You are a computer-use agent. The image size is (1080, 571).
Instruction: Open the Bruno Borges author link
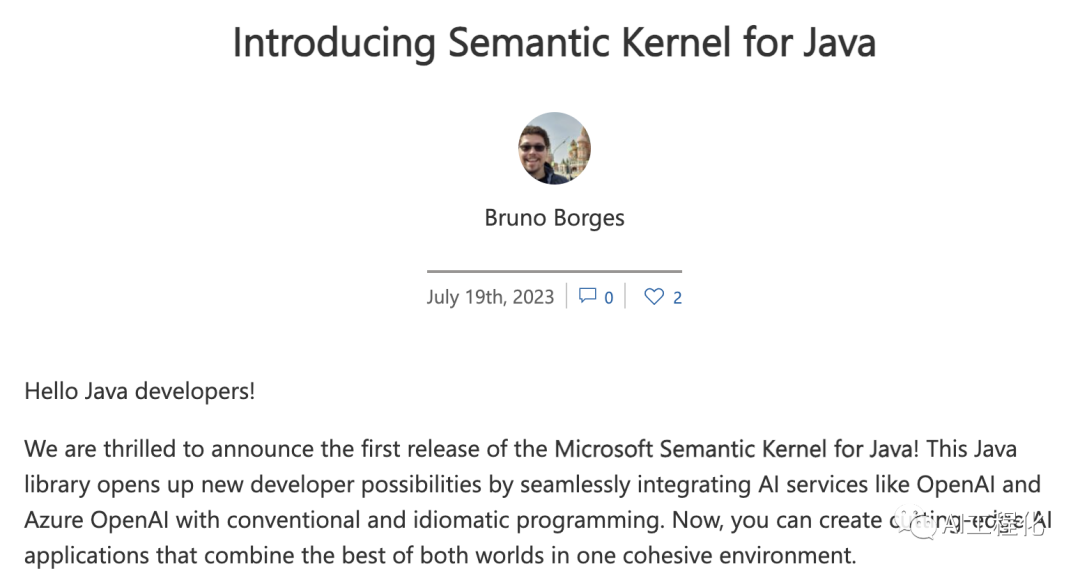tap(554, 218)
